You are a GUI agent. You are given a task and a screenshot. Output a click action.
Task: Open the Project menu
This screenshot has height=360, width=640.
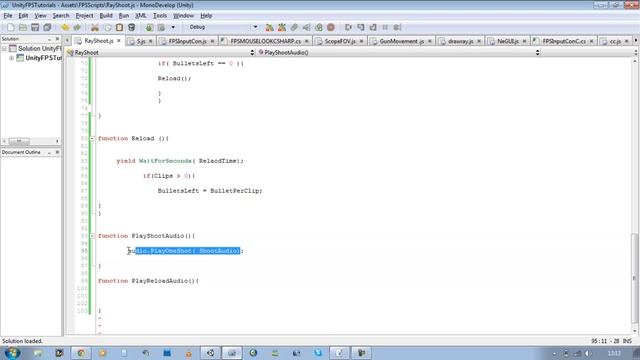point(84,16)
